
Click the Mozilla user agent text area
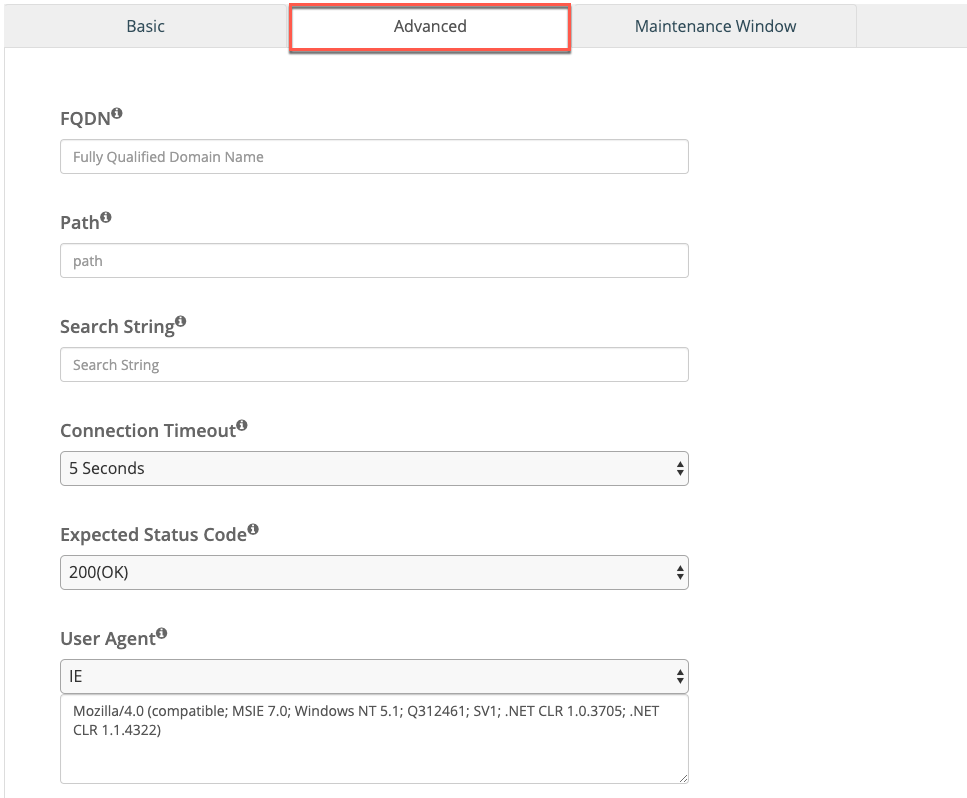click(x=374, y=739)
